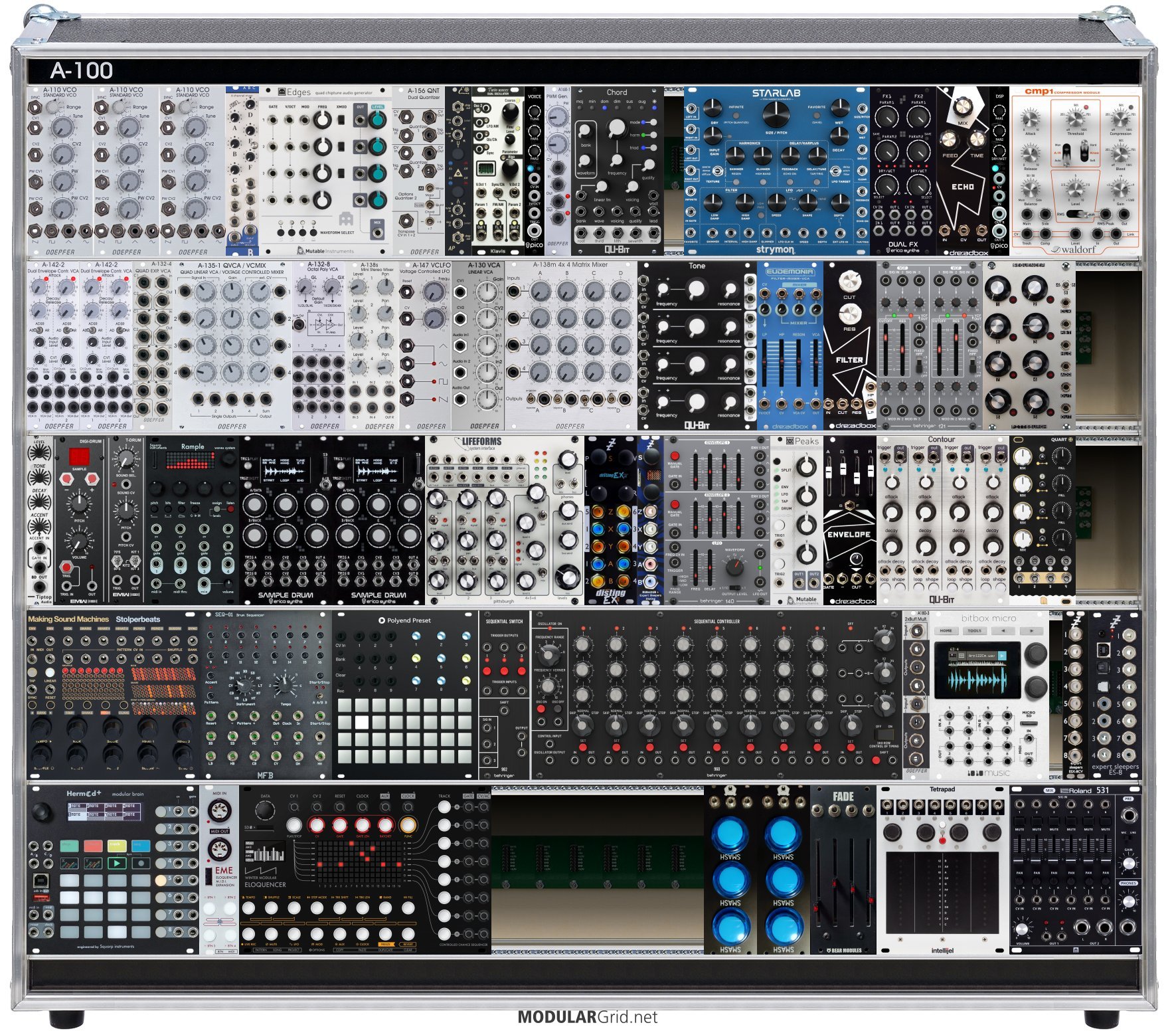Hit PLAY/STOP on the Eloquencer
Screen dimensions: 1176x1031
(294, 826)
